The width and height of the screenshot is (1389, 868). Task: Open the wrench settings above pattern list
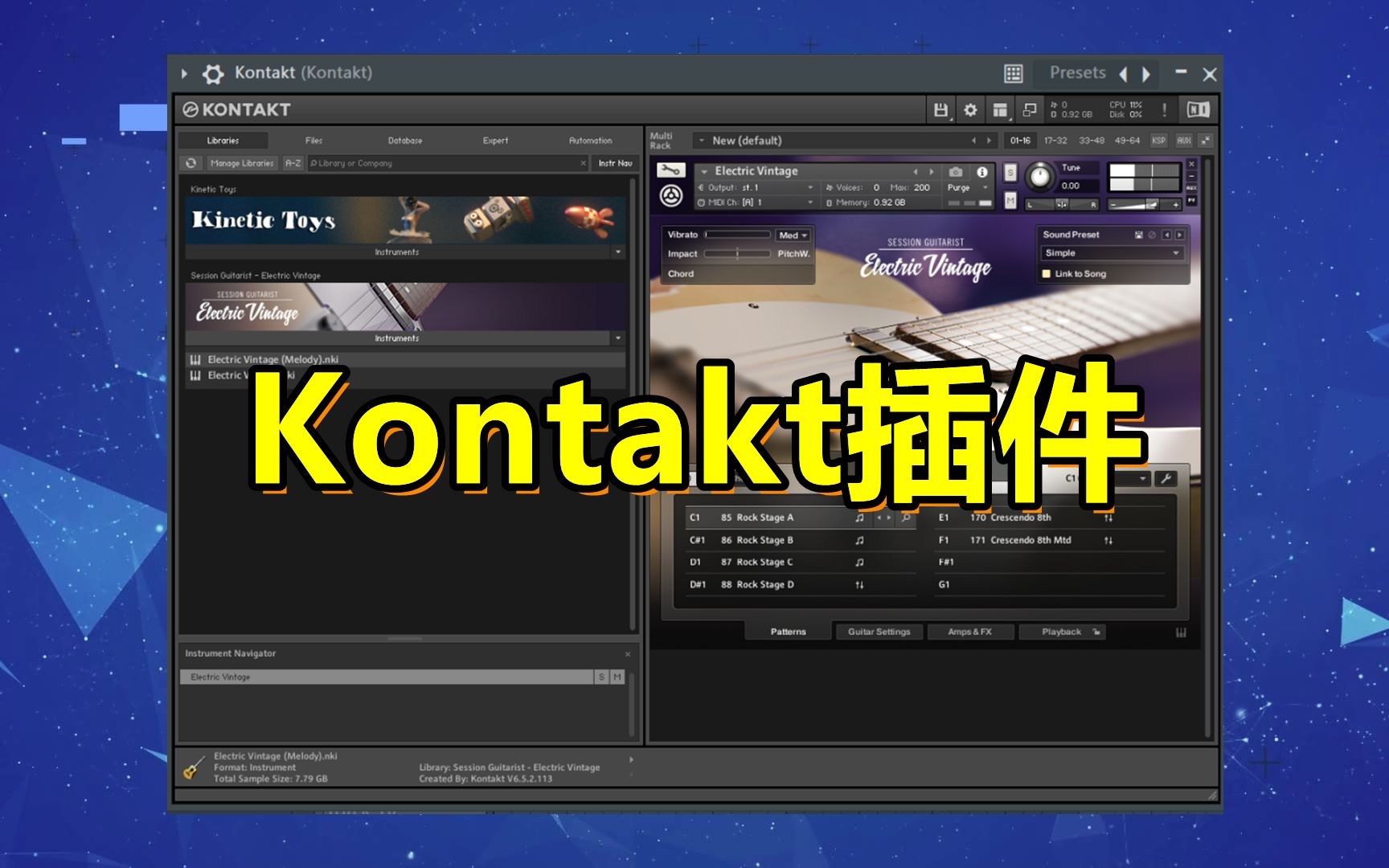pyautogui.click(x=1166, y=478)
